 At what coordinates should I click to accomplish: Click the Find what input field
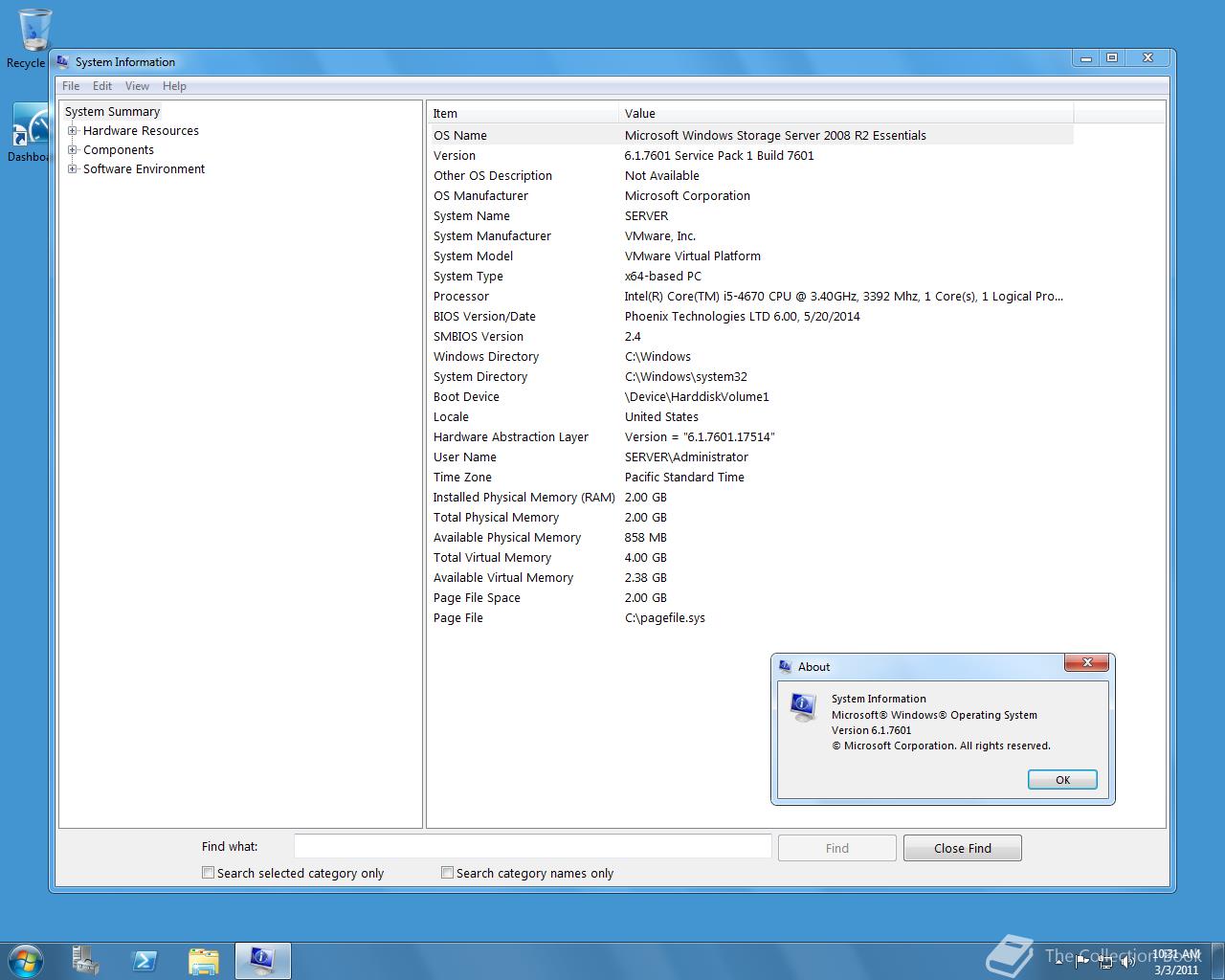[x=532, y=847]
